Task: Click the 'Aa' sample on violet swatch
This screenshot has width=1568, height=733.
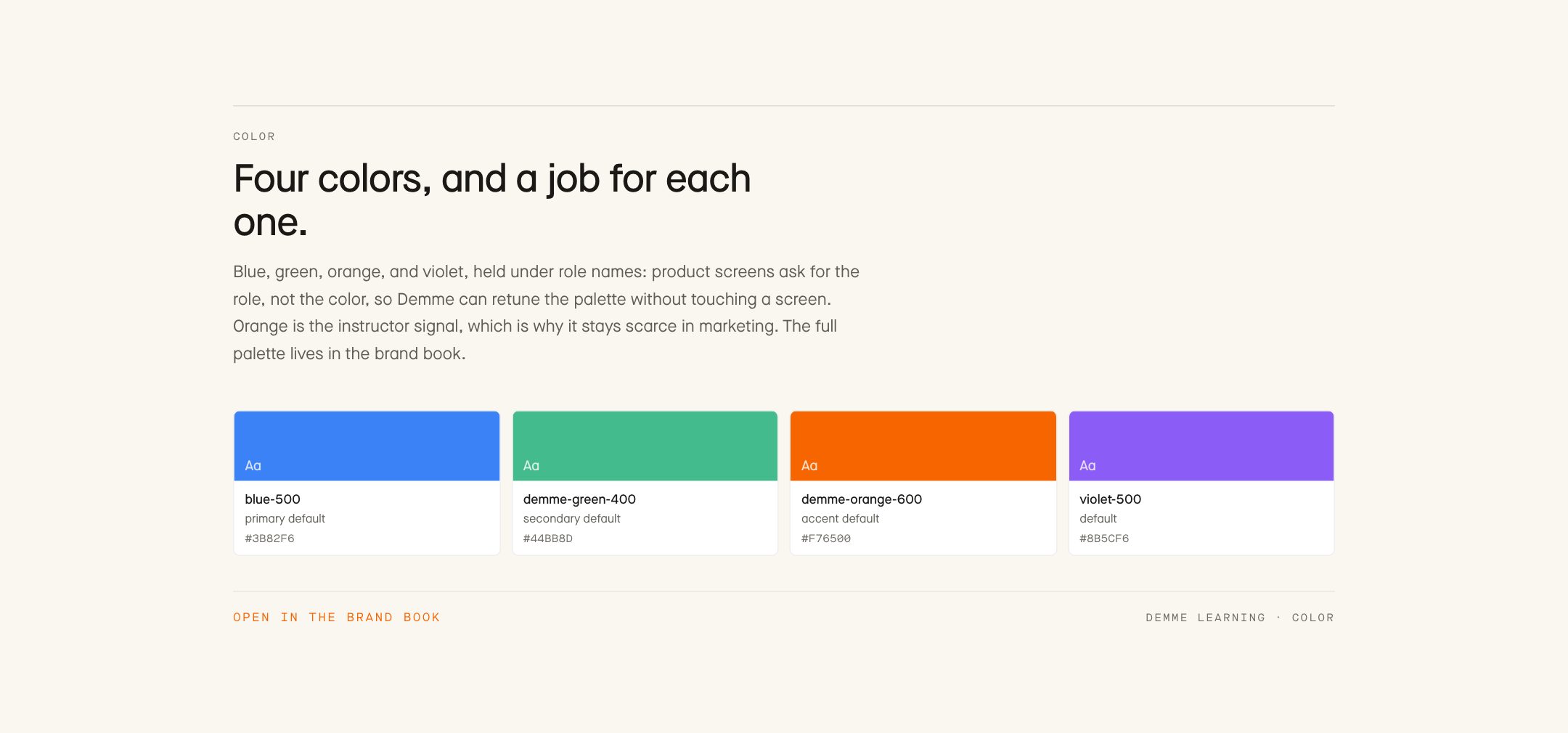Action: coord(1087,466)
